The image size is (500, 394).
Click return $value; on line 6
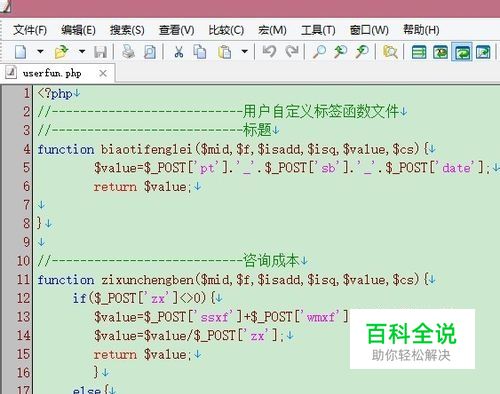click(143, 187)
